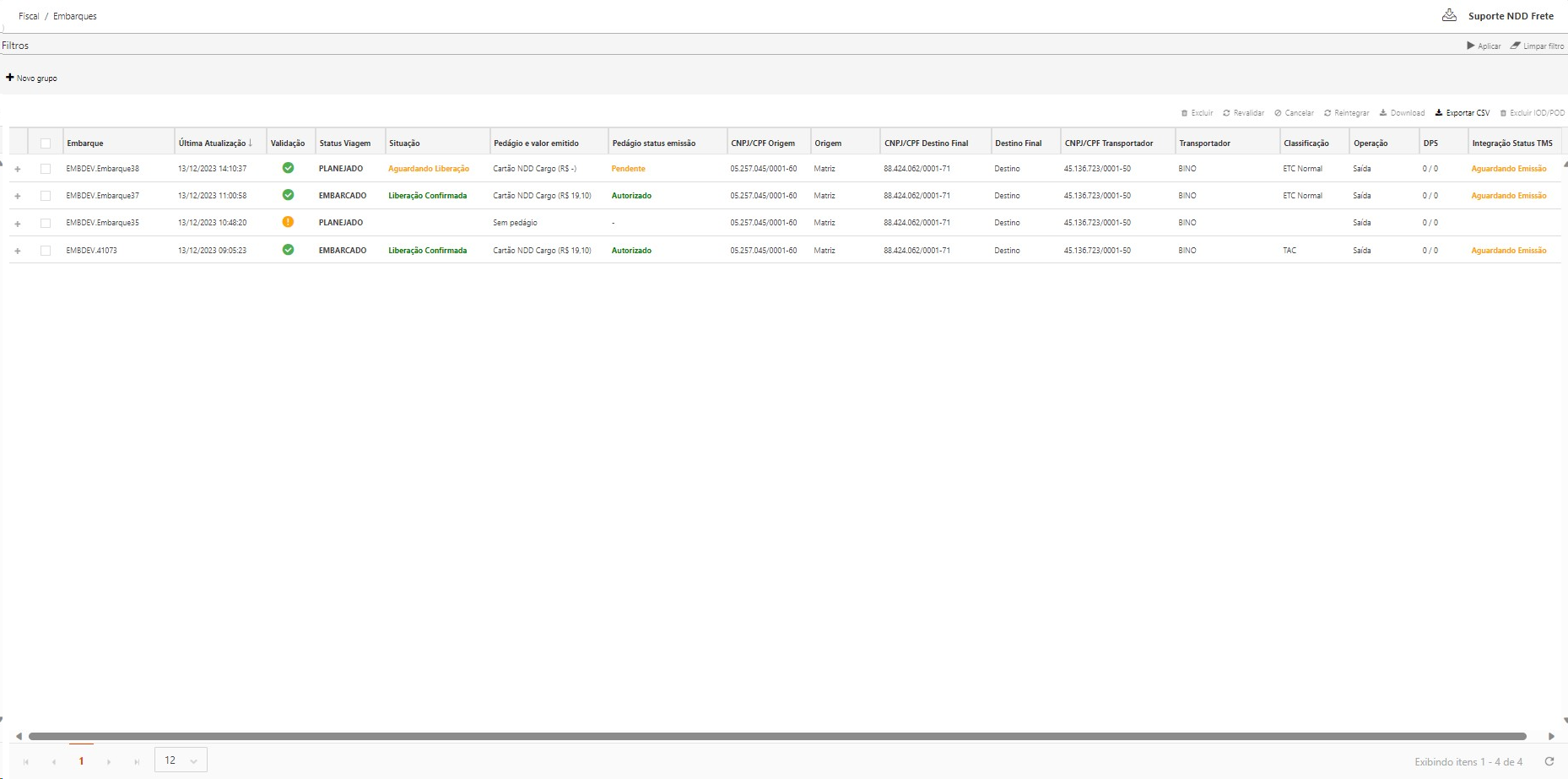The width and height of the screenshot is (1568, 779).
Task: Click the refresh icon beside item count
Action: pos(1549,761)
